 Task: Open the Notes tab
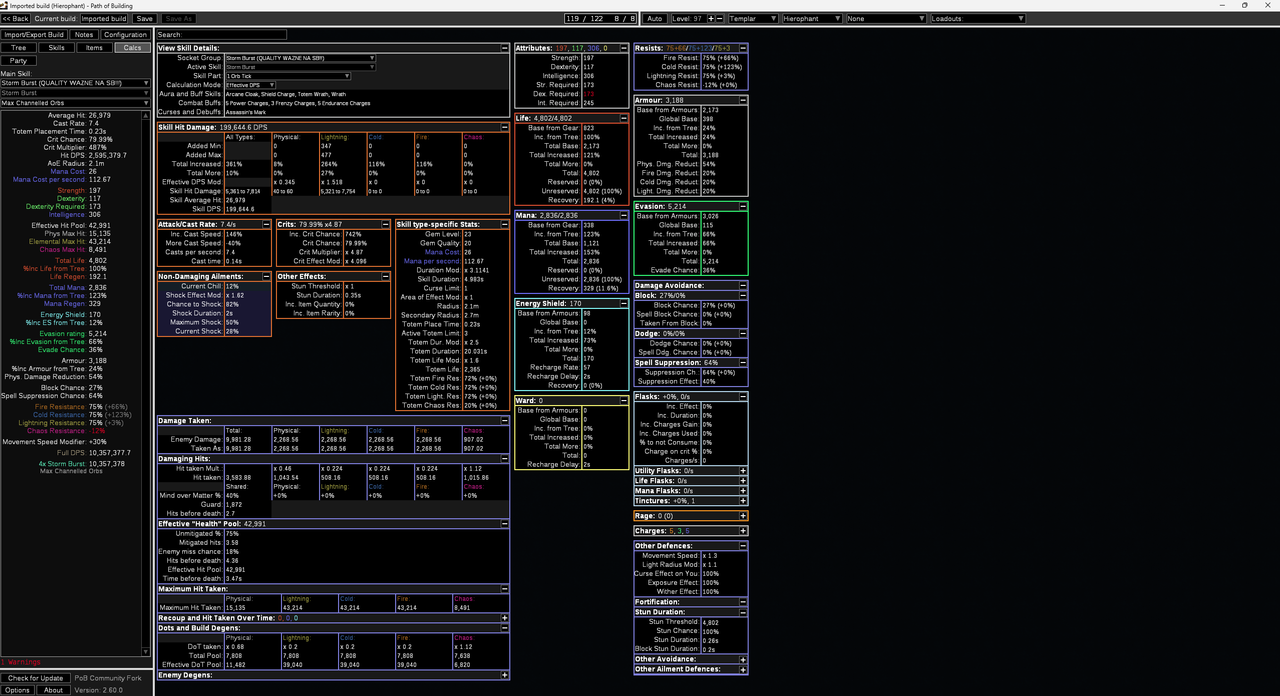[84, 35]
